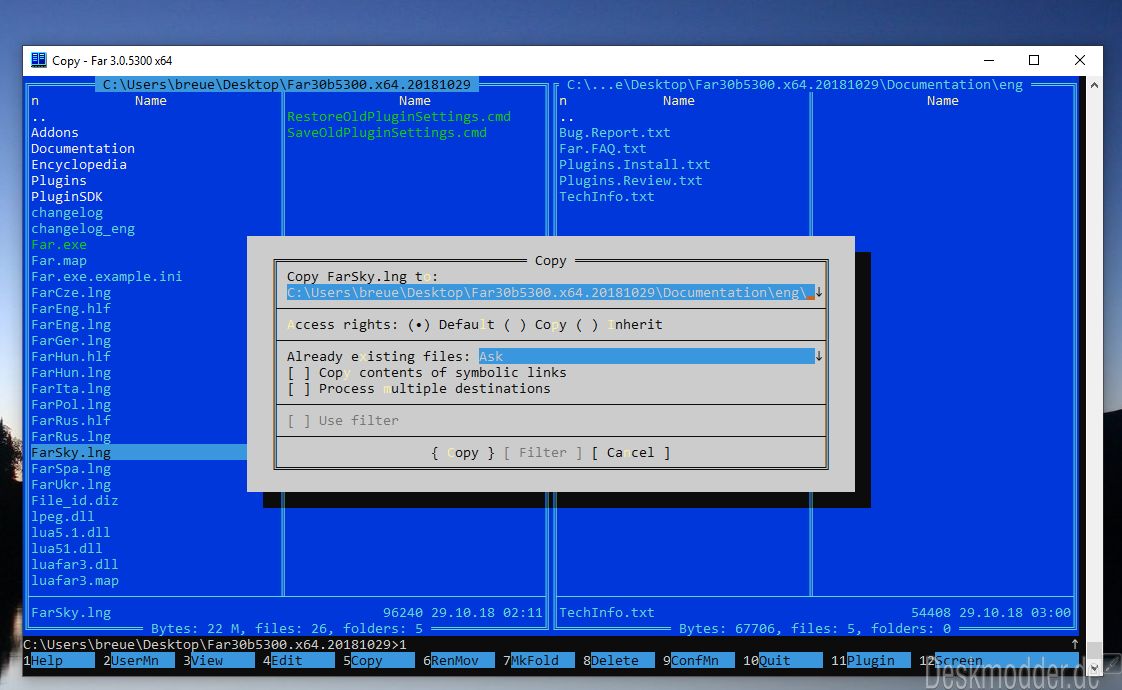
Task: Select the Encyclopedia folder in left panel
Action: pyautogui.click(x=79, y=165)
